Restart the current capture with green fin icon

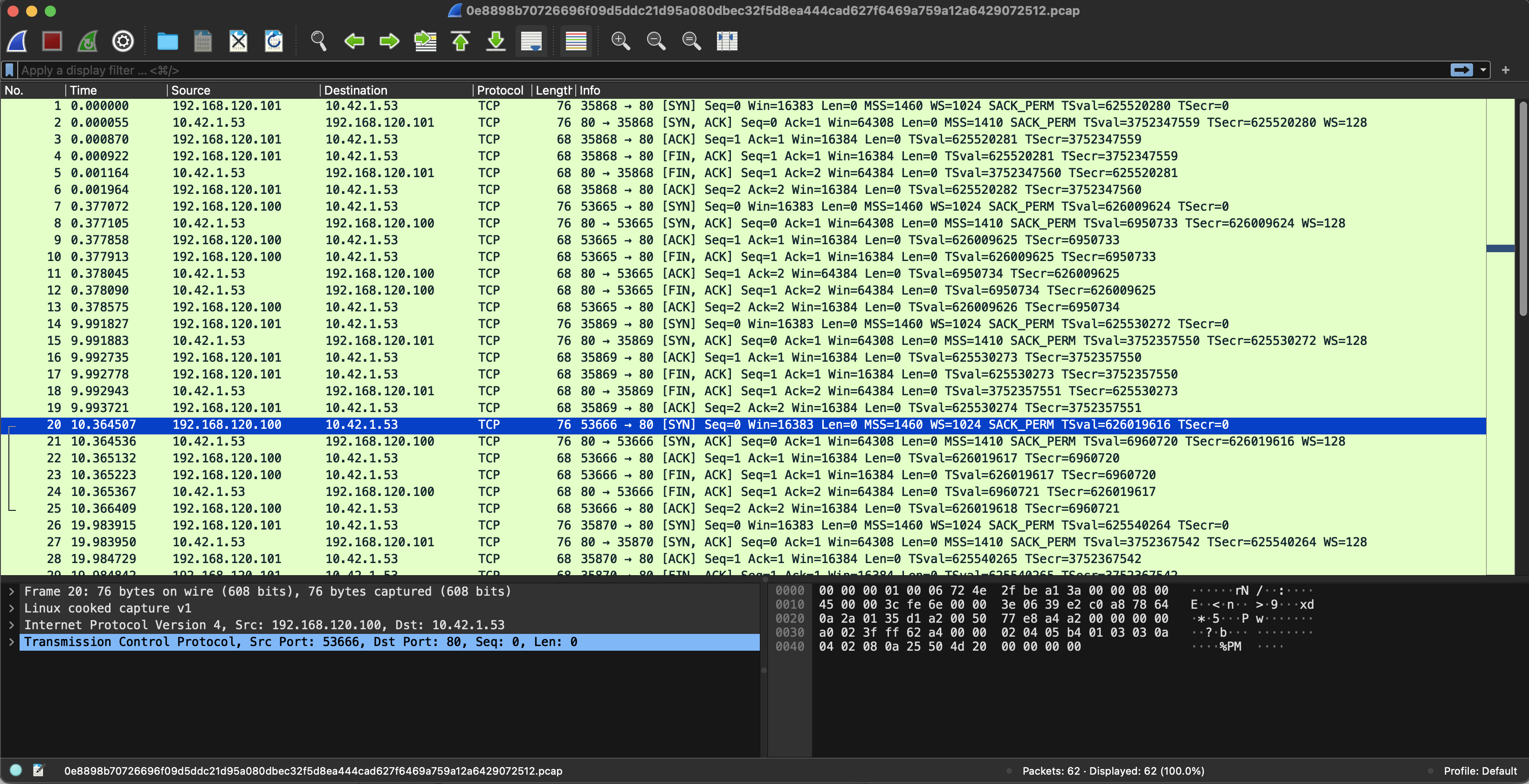pyautogui.click(x=88, y=41)
